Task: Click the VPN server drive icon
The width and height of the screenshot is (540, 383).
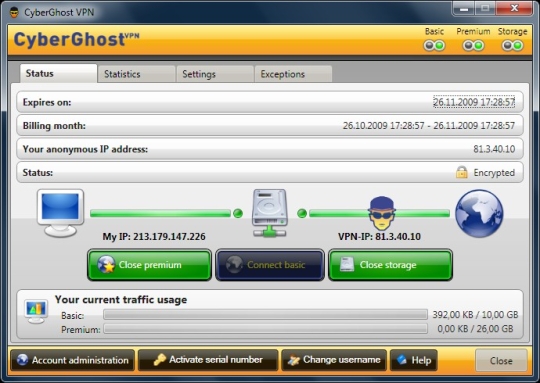Action: pos(270,213)
